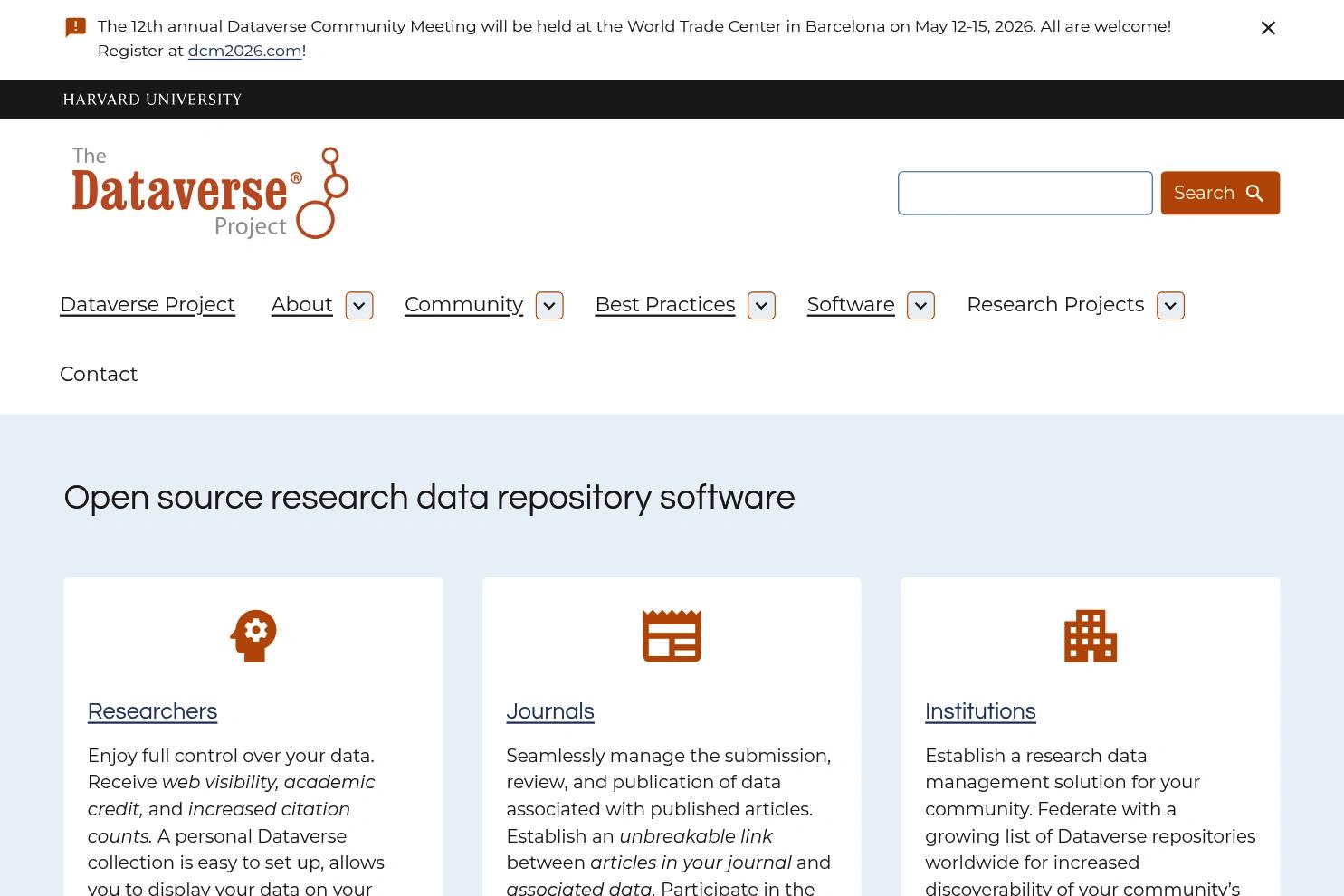Dismiss the community meeting announcement banner
Image resolution: width=1344 pixels, height=896 pixels.
click(1268, 28)
